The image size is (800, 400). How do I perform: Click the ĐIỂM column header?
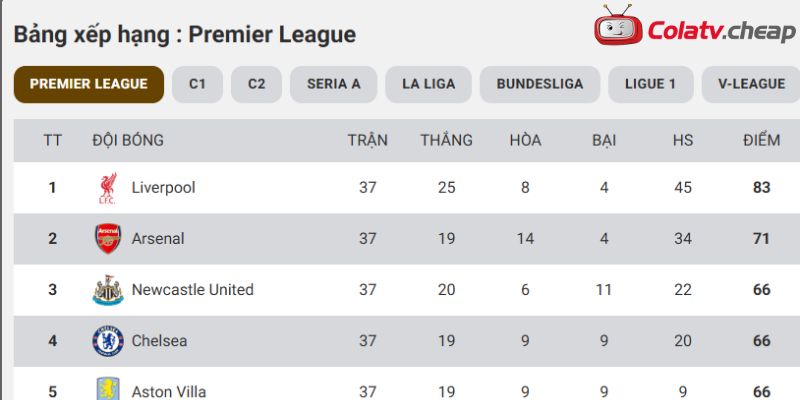tap(761, 140)
